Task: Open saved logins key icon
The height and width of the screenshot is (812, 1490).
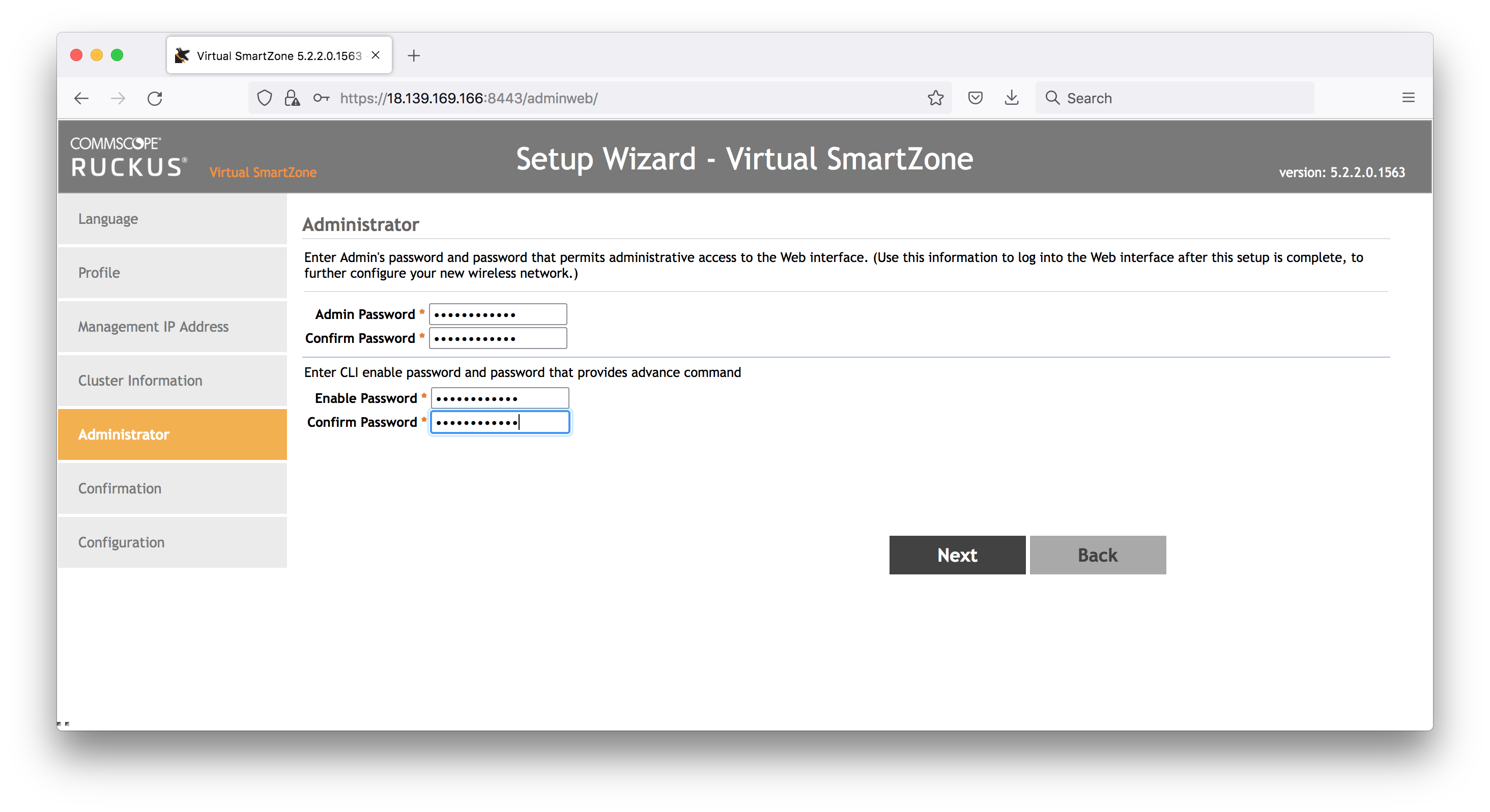Action: pos(321,98)
